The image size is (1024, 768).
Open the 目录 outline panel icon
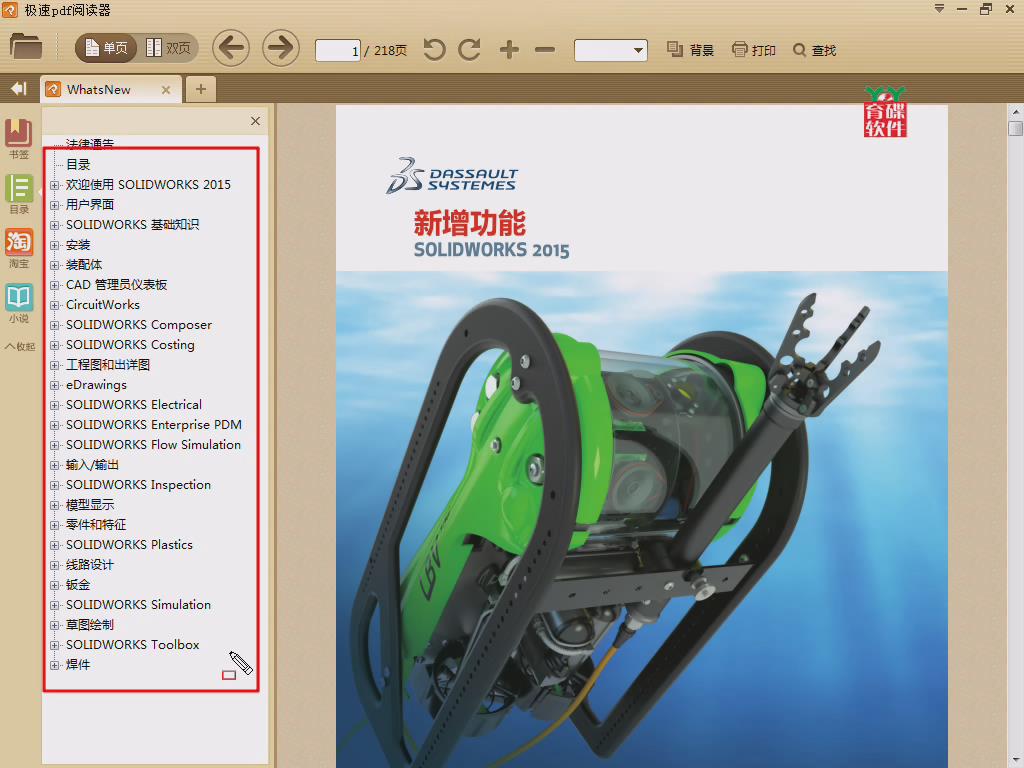19,194
